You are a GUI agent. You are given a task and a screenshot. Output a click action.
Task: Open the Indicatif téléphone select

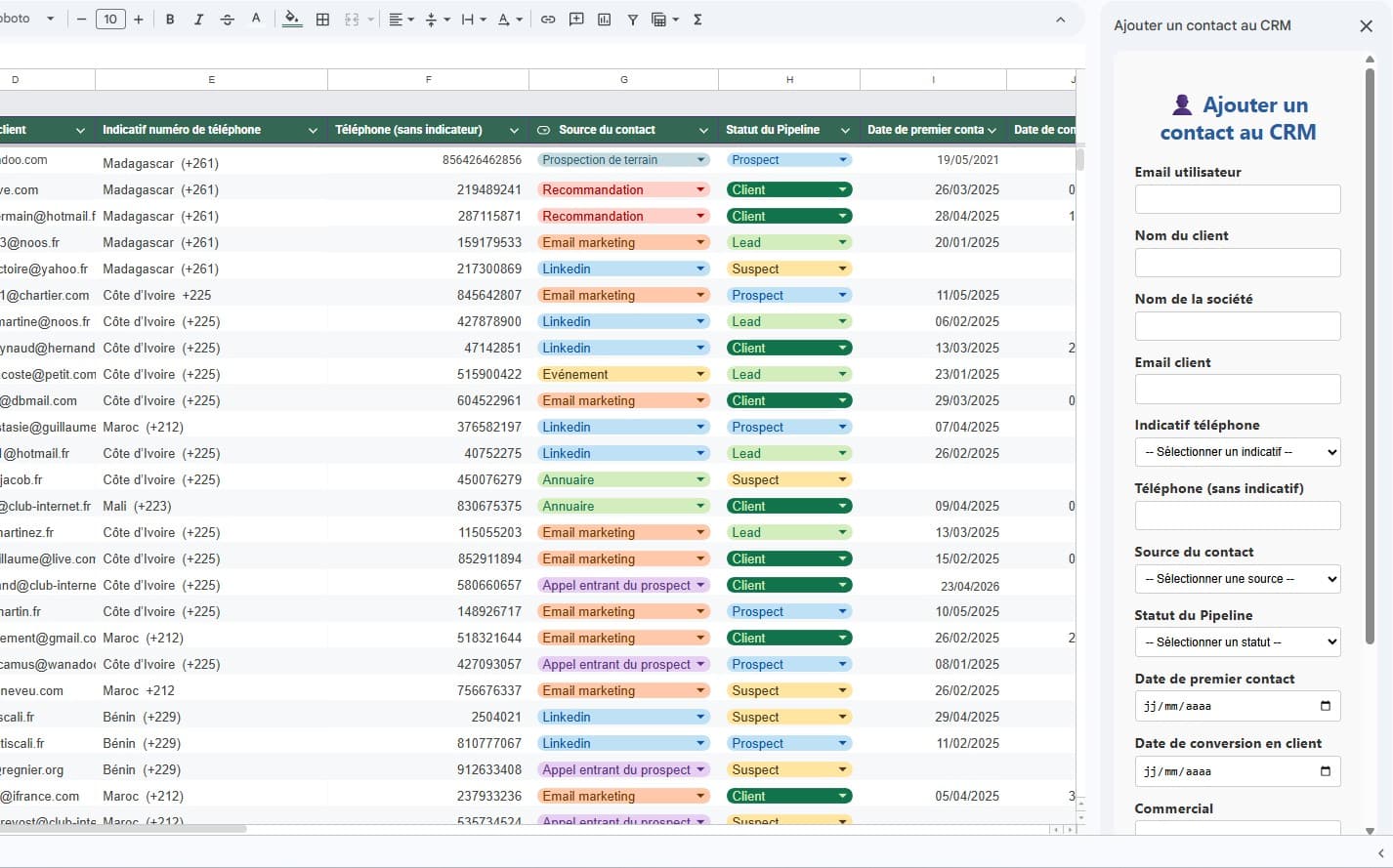[x=1238, y=452]
